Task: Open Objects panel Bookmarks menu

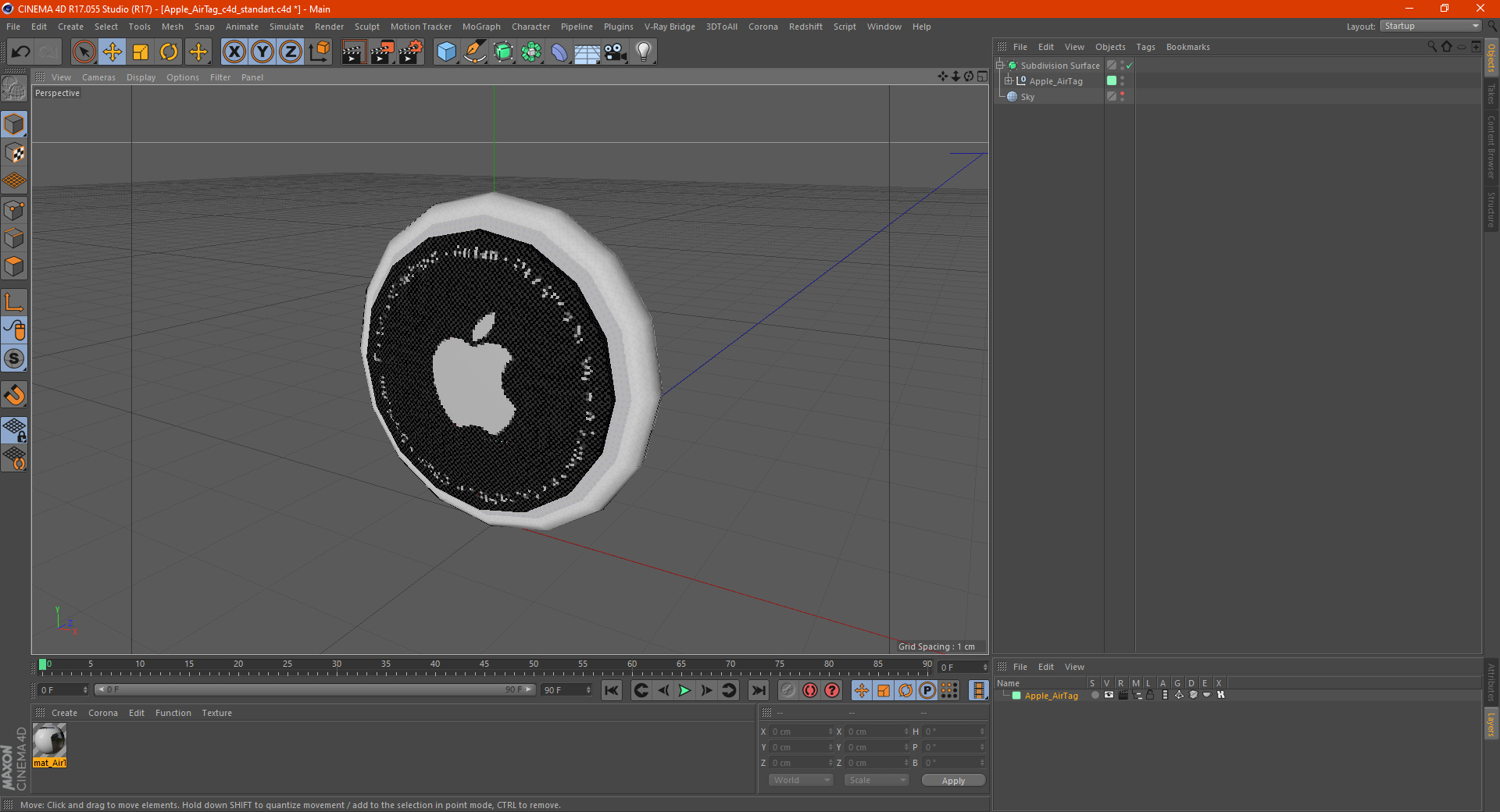Action: (1187, 47)
